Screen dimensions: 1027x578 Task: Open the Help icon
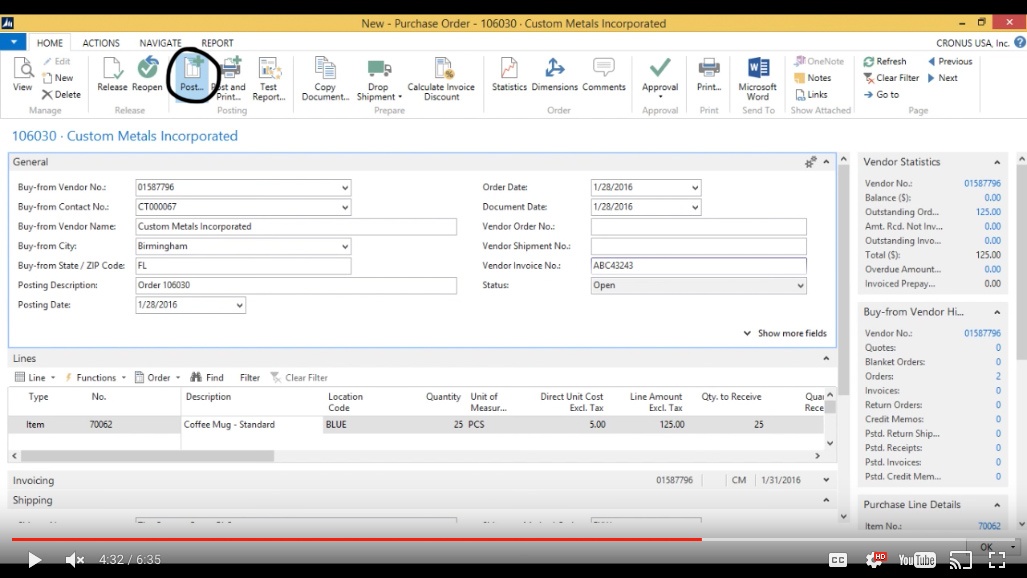coord(1020,43)
